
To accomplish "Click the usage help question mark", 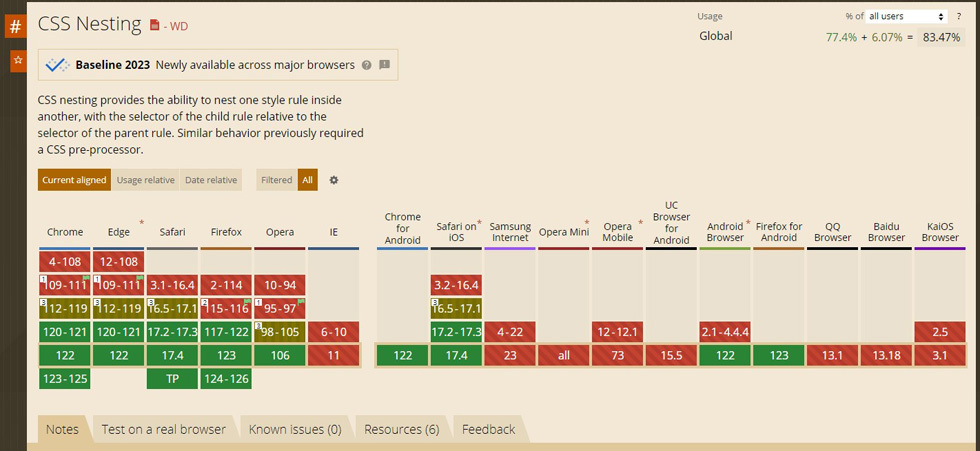I will click(x=959, y=16).
